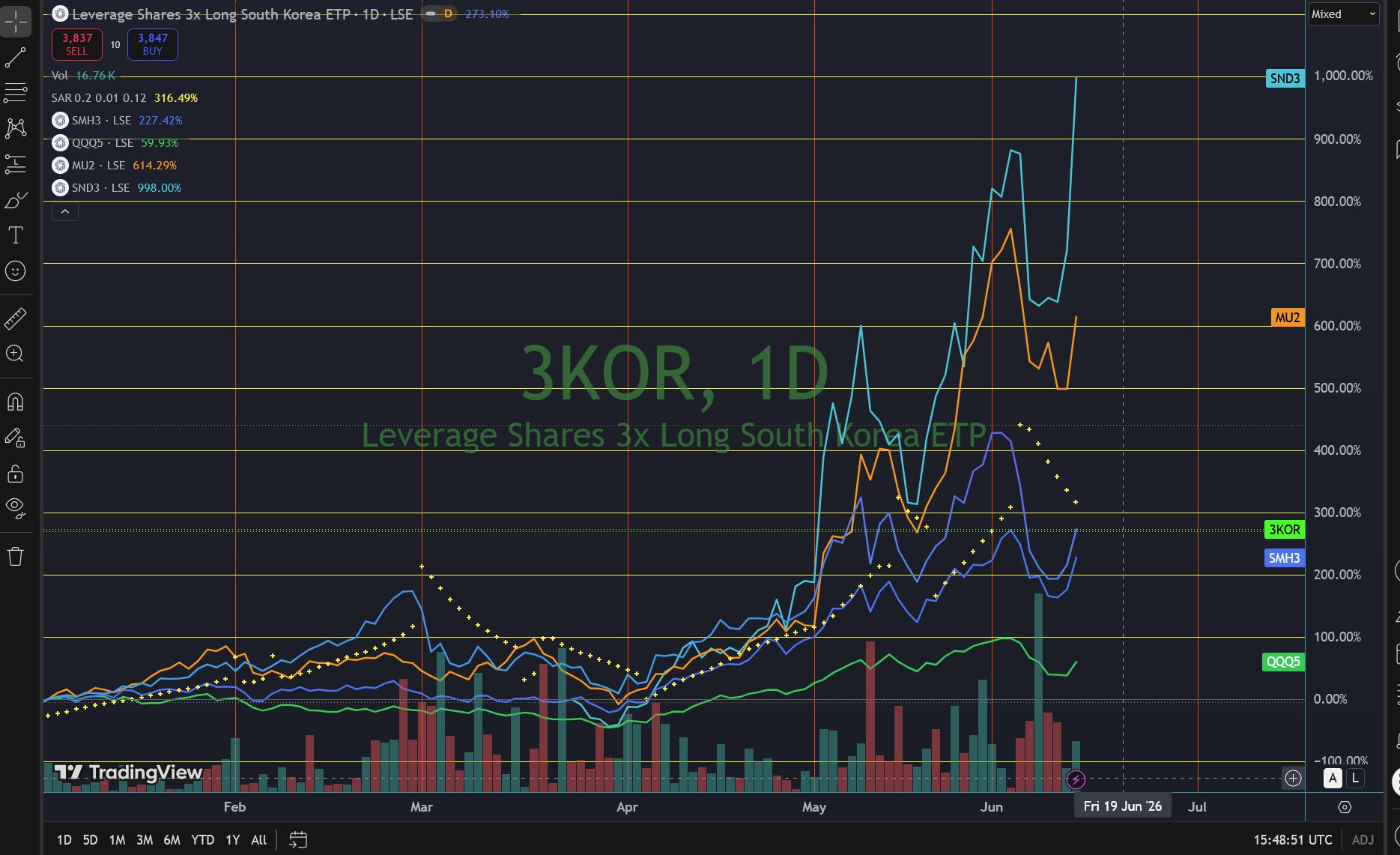
Task: Switch to the 3M time range
Action: point(145,840)
